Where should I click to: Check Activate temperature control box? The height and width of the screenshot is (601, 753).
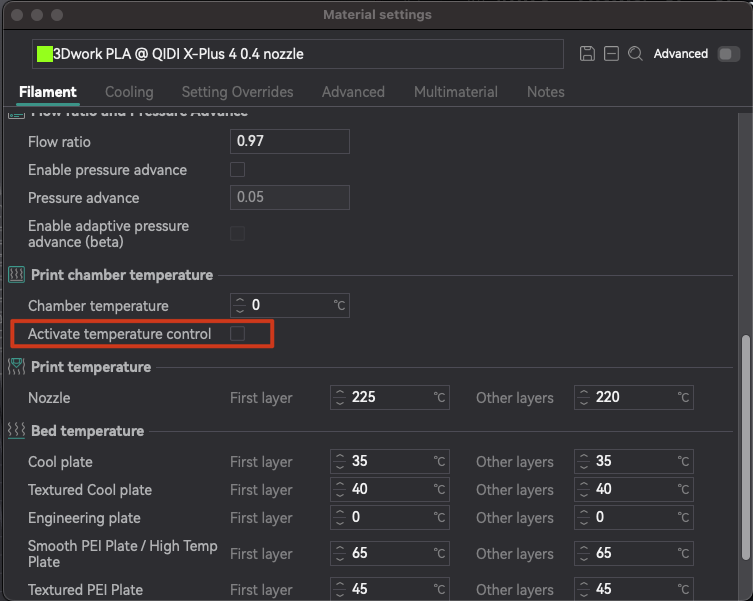[237, 334]
